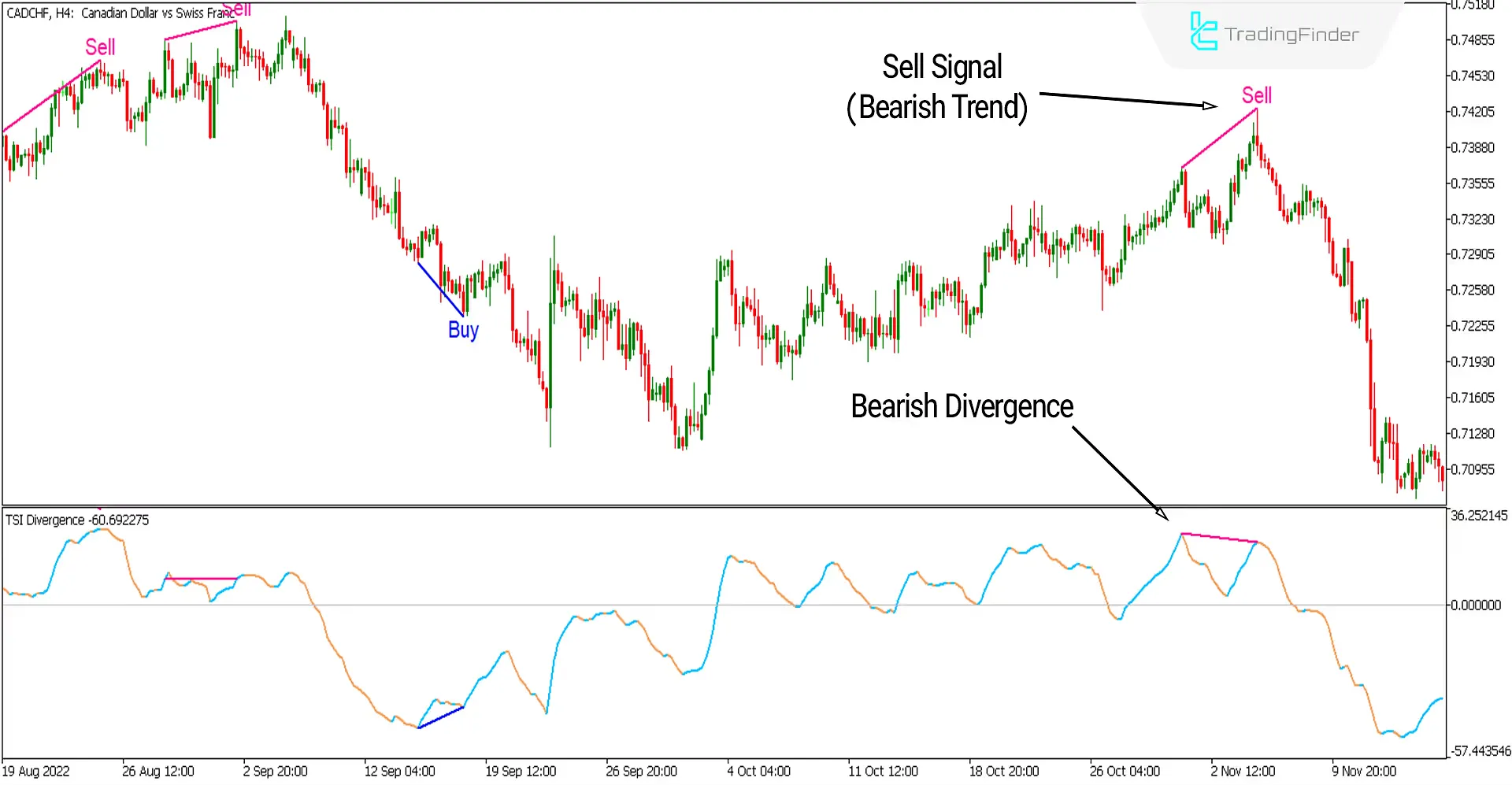Click the TSI Divergence -60.692275 indicator label
The image size is (1512, 785).
[75, 520]
